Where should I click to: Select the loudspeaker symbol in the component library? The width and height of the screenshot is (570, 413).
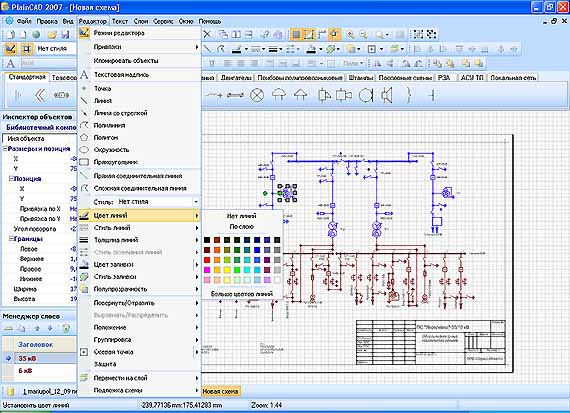pos(387,95)
